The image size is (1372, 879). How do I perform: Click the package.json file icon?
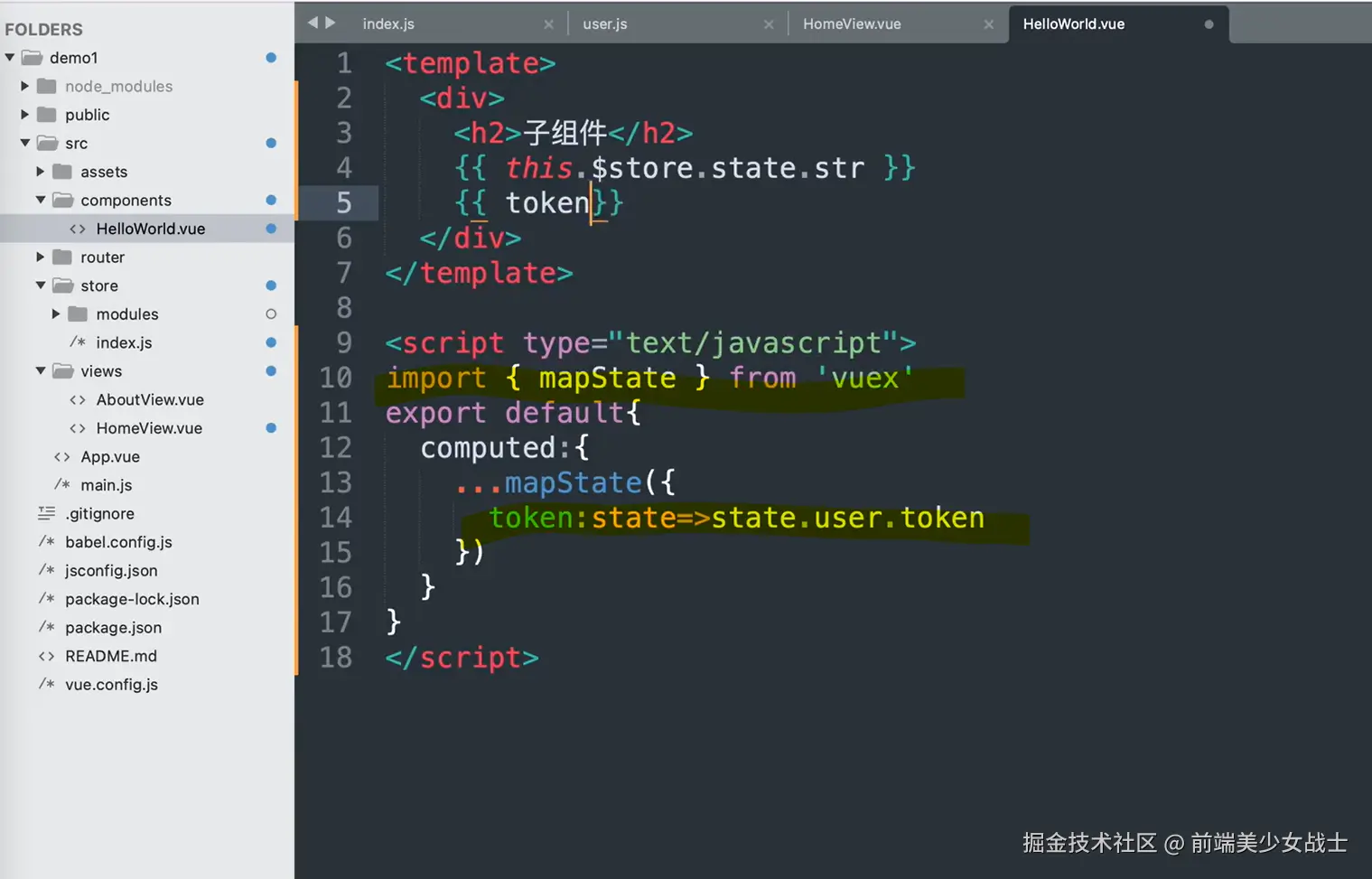tap(47, 628)
